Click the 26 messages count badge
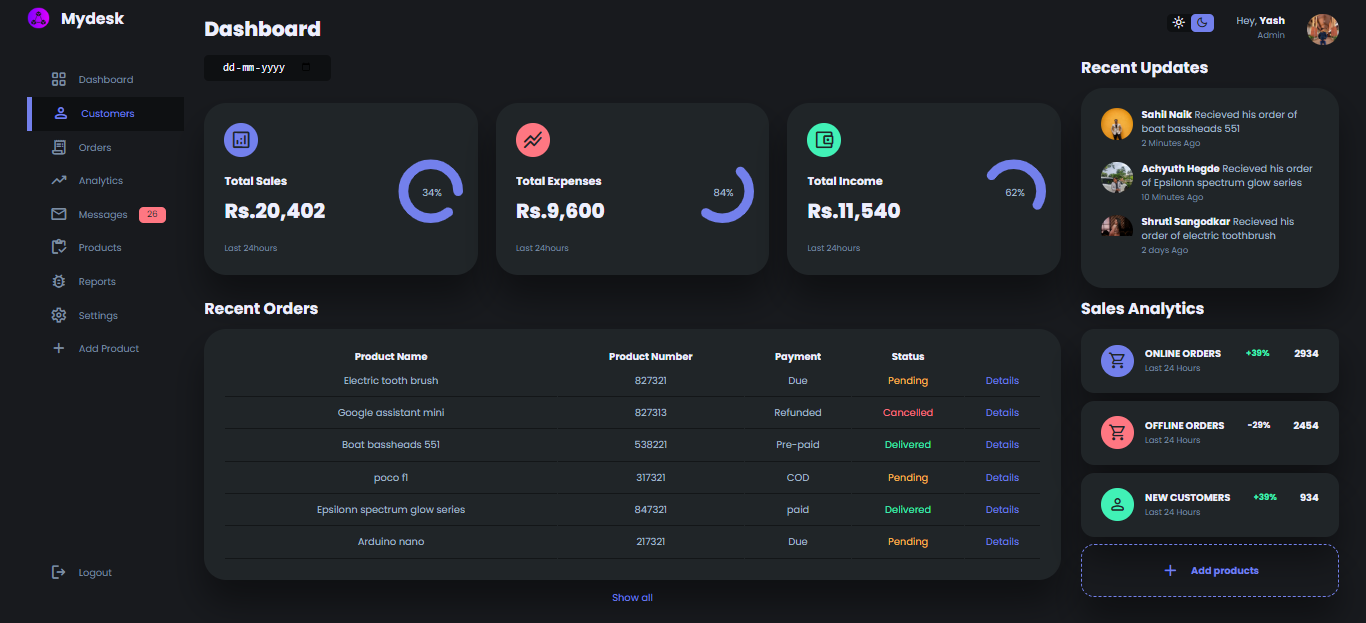The height and width of the screenshot is (623, 1366). pyautogui.click(x=152, y=214)
